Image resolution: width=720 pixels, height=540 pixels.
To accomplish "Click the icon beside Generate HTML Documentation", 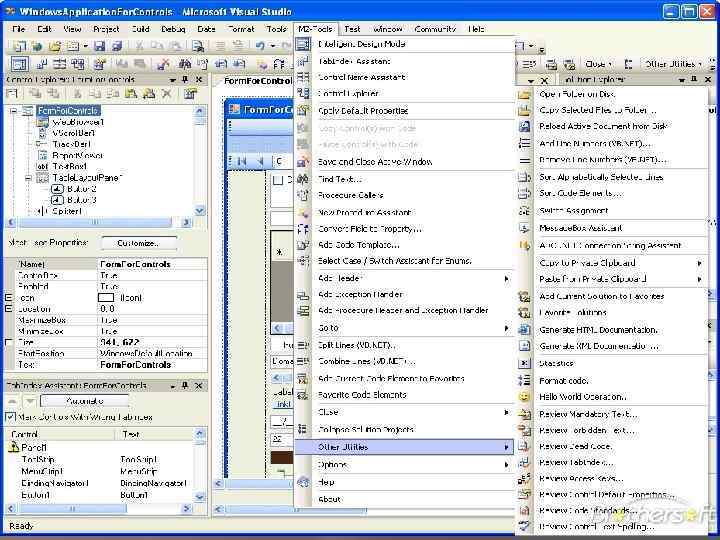I will tap(524, 330).
